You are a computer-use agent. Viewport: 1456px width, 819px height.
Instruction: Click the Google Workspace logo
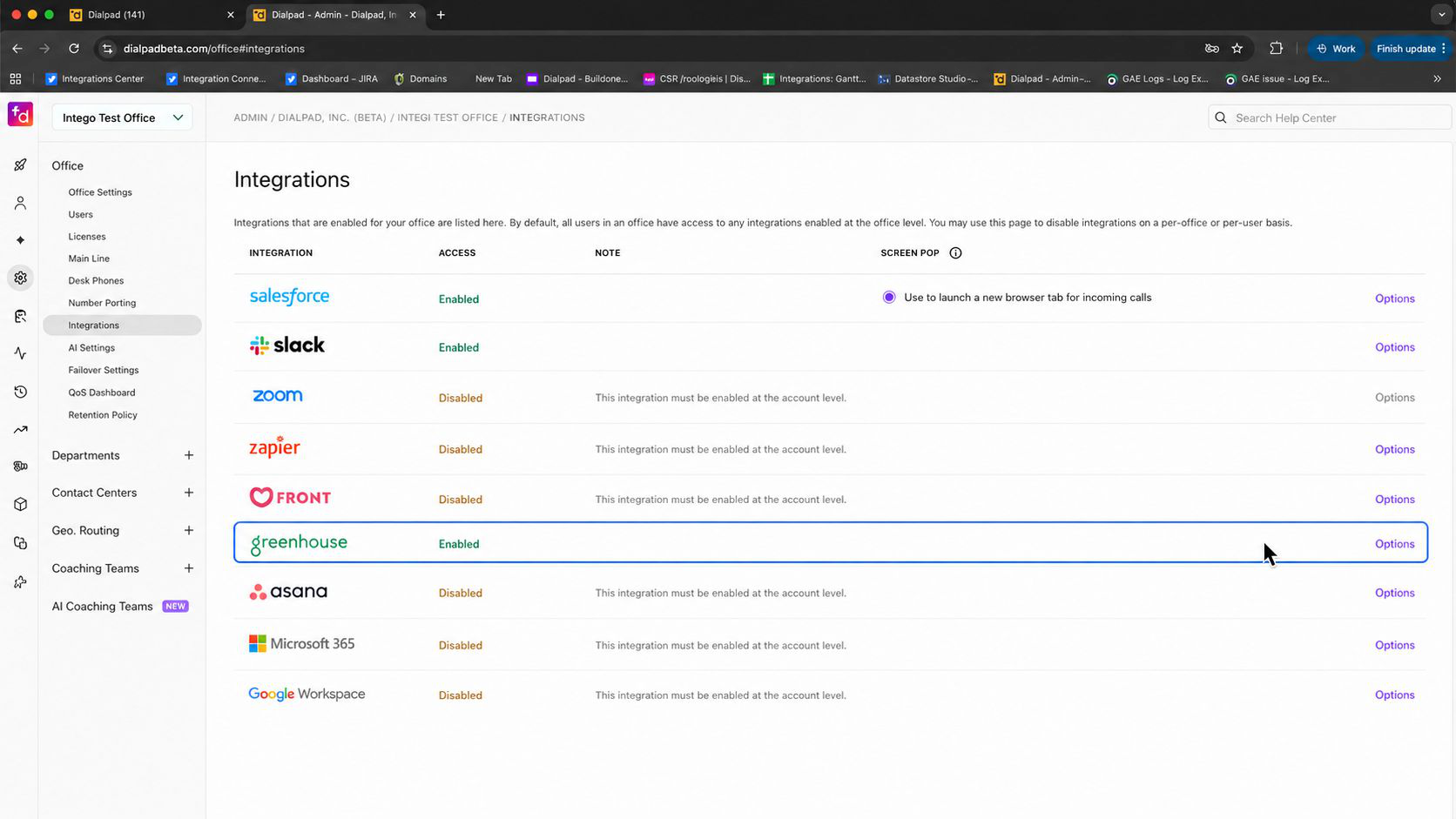point(307,694)
